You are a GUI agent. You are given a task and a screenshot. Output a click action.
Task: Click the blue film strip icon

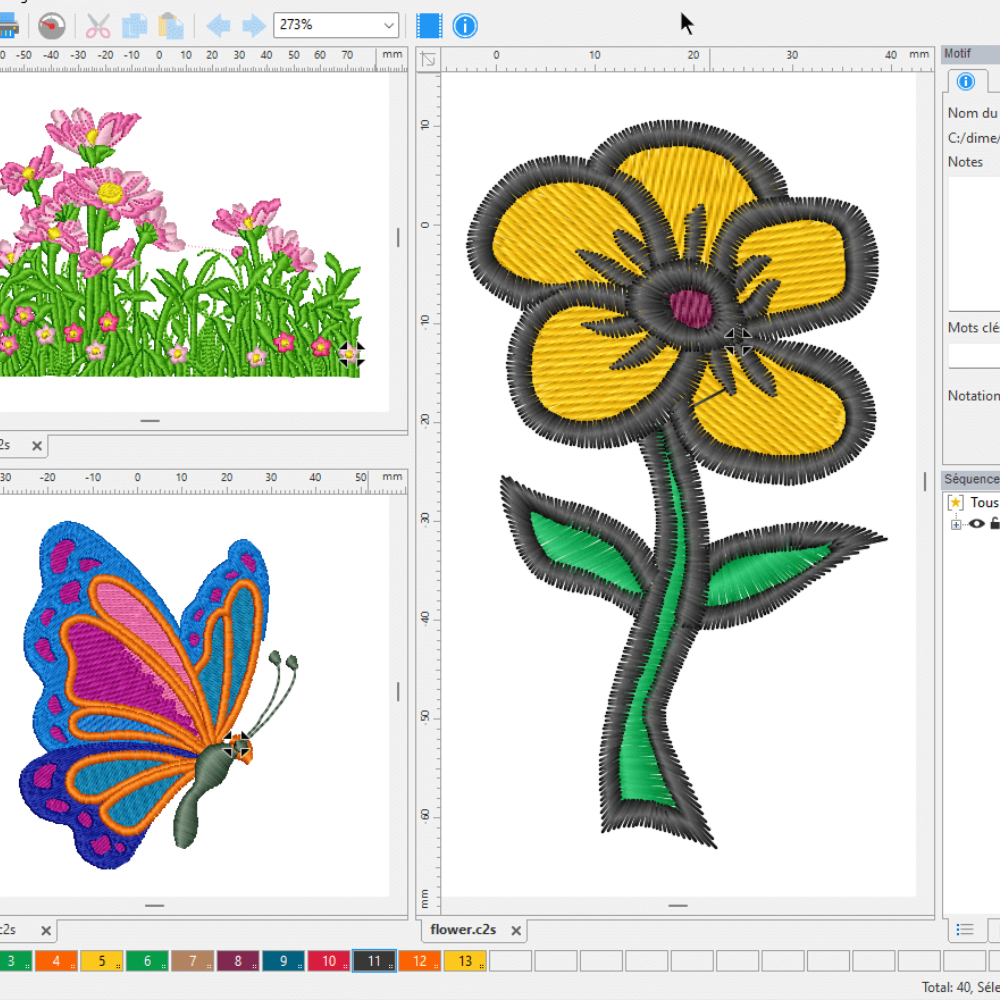coord(429,25)
